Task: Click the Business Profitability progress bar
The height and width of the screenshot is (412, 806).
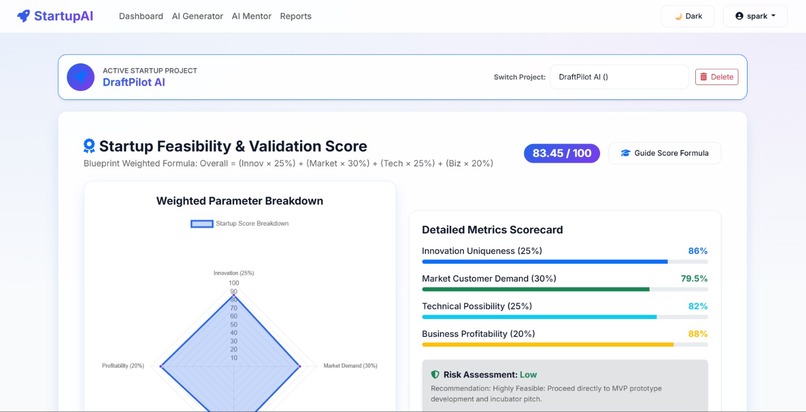Action: pos(564,345)
